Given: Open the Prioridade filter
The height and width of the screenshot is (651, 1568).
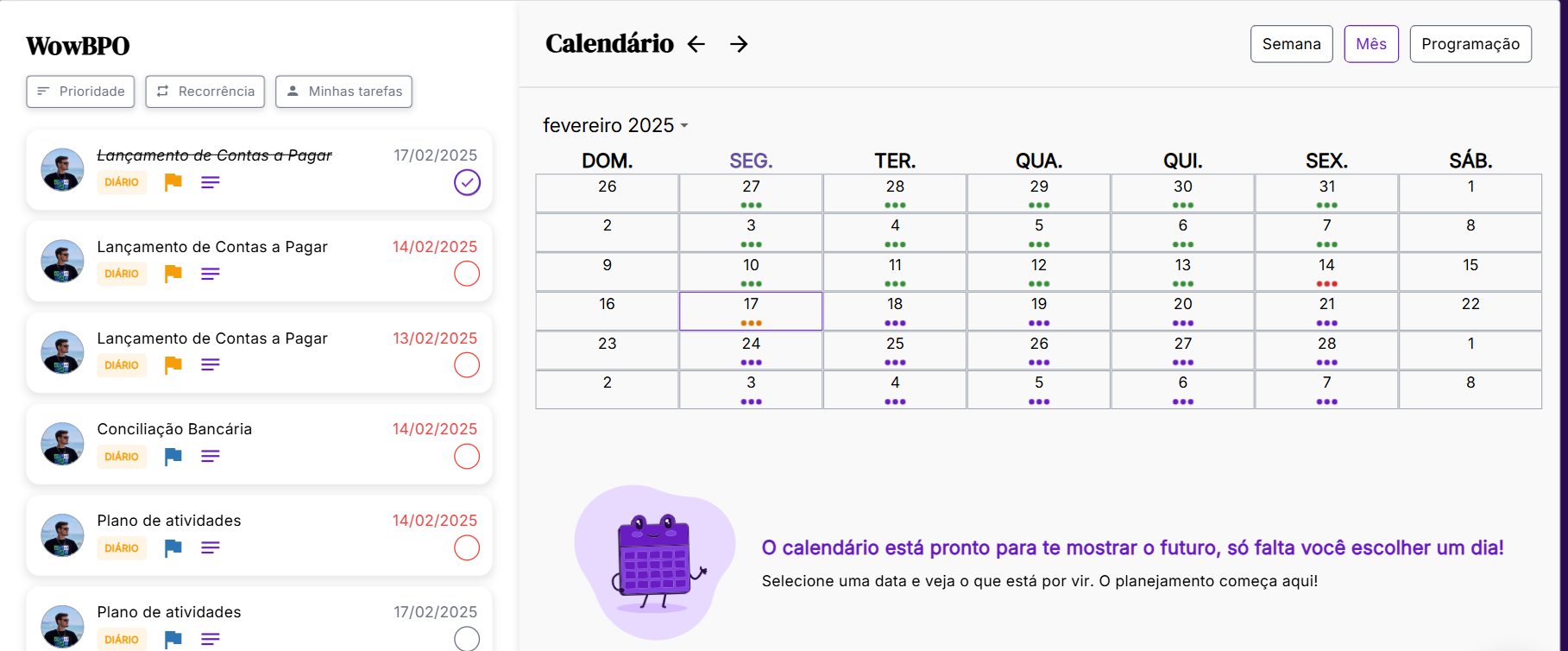Looking at the screenshot, I should point(80,92).
